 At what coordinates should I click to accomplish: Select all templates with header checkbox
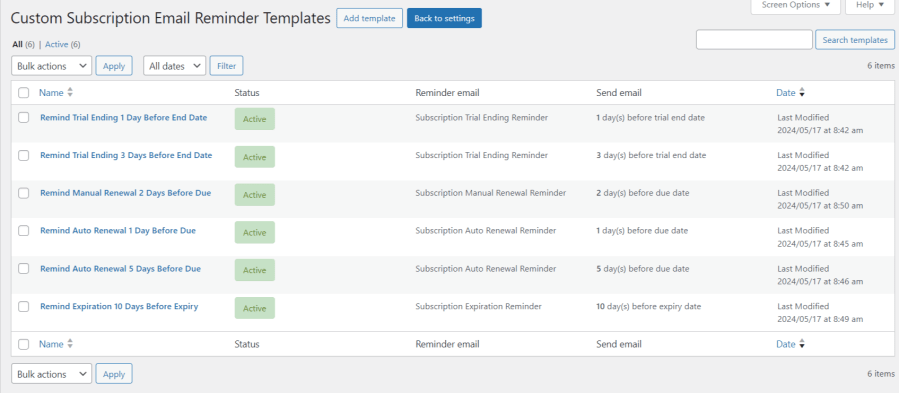pos(24,92)
